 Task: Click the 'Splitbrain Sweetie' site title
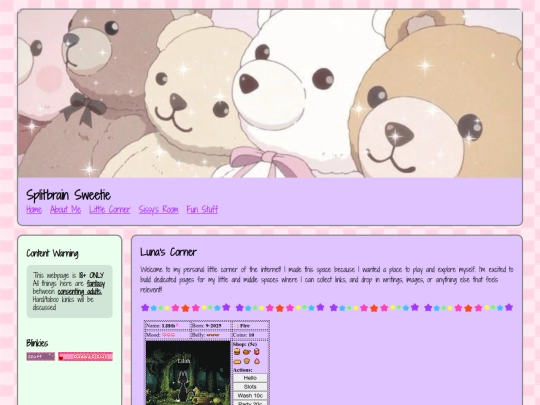(69, 195)
